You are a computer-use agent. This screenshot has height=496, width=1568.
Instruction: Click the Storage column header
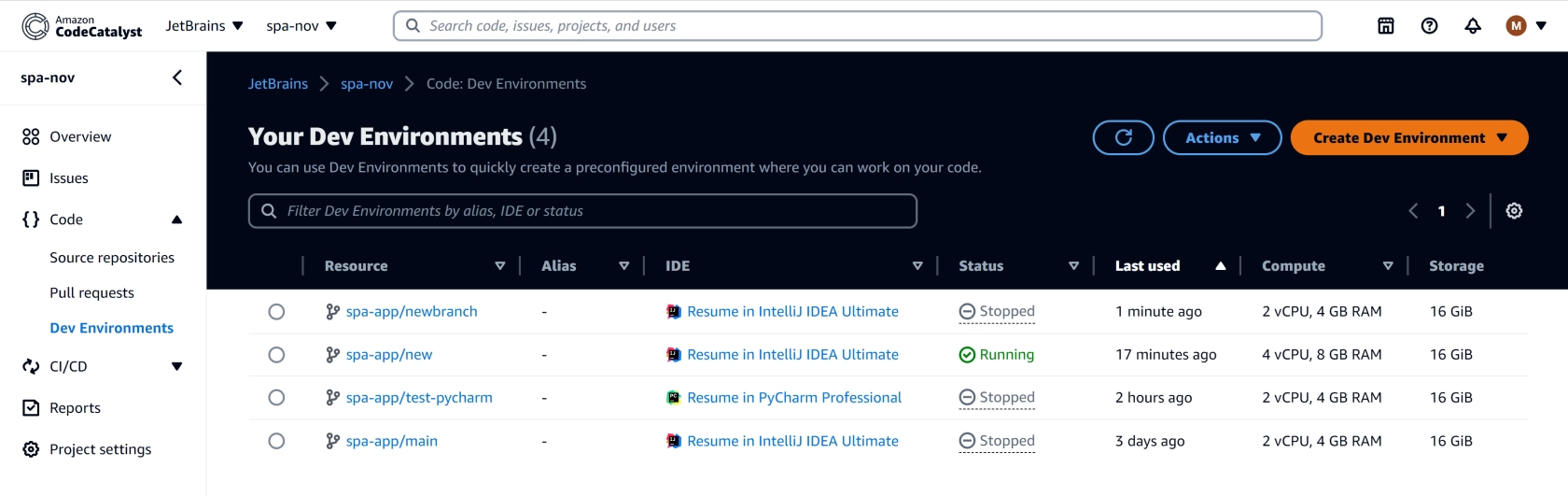(1456, 266)
